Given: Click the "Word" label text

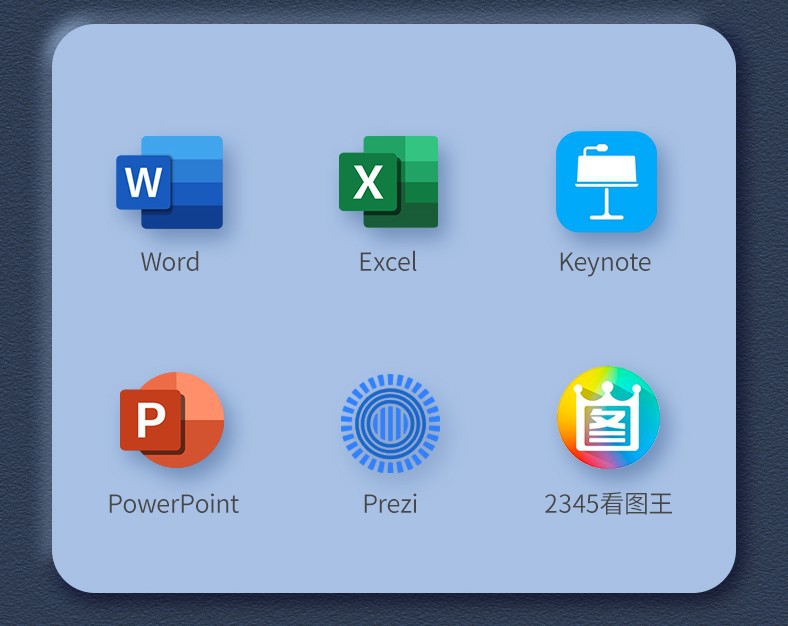Looking at the screenshot, I should pos(170,262).
